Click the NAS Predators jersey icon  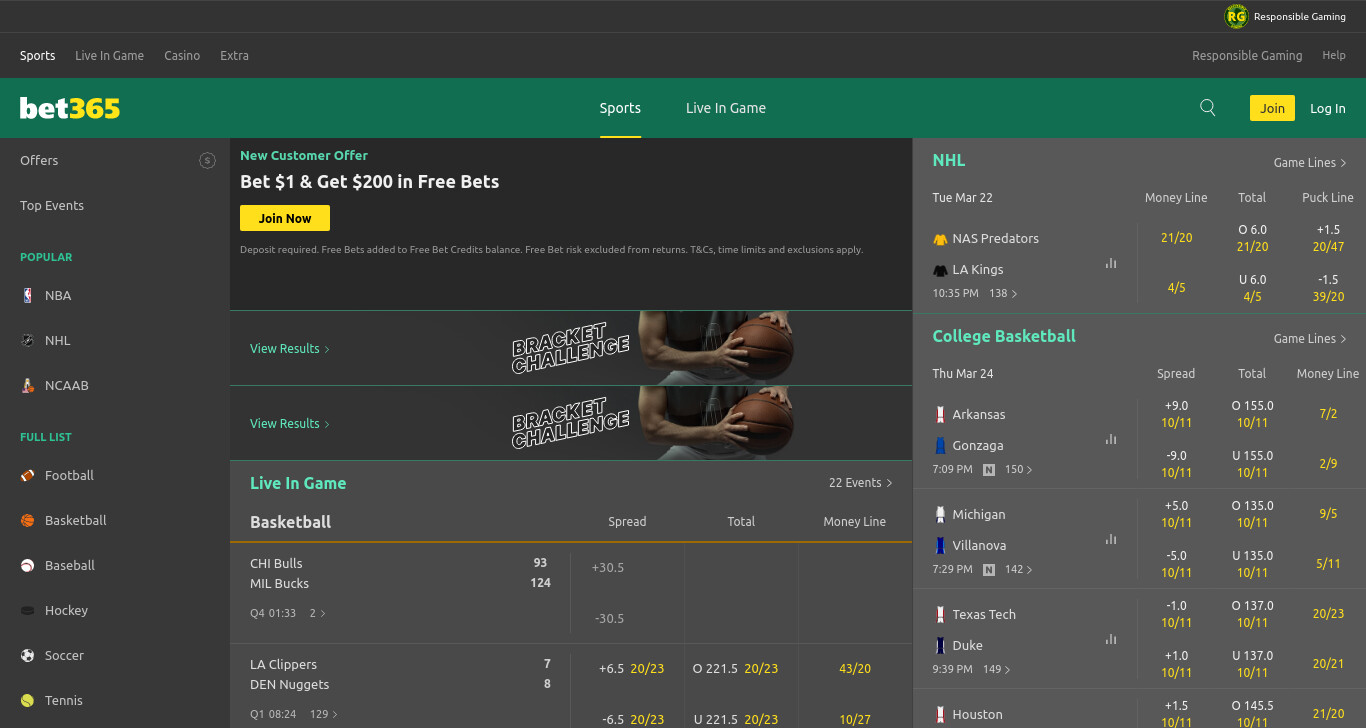click(x=940, y=239)
